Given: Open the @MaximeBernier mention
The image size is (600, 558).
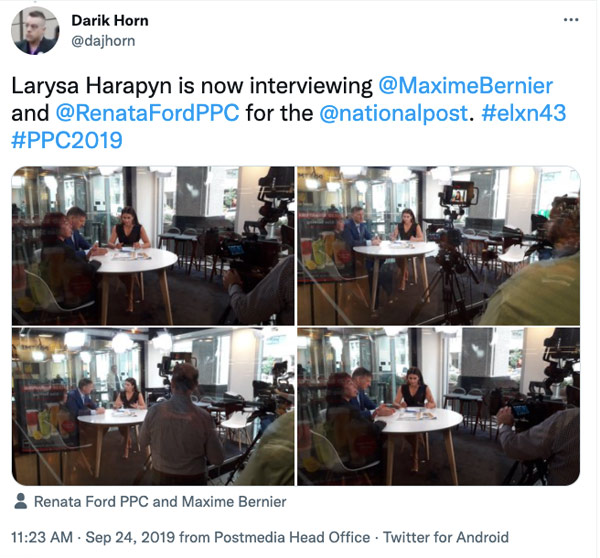Looking at the screenshot, I should pos(466,85).
